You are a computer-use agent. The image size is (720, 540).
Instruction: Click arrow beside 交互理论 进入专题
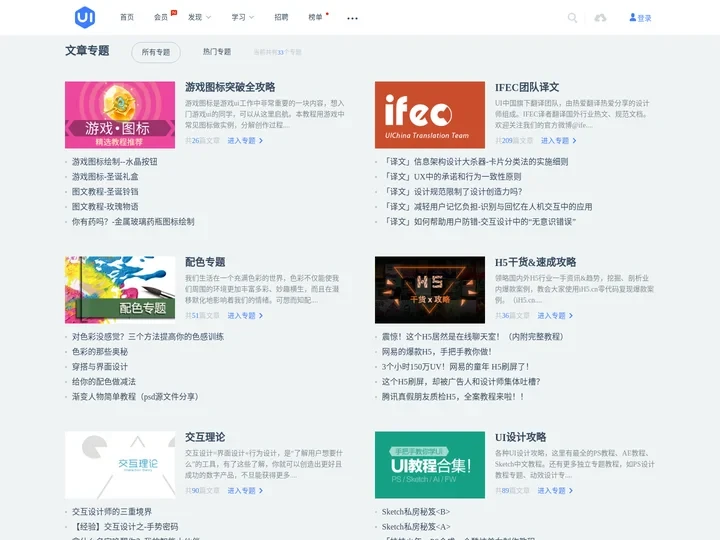tap(261, 490)
